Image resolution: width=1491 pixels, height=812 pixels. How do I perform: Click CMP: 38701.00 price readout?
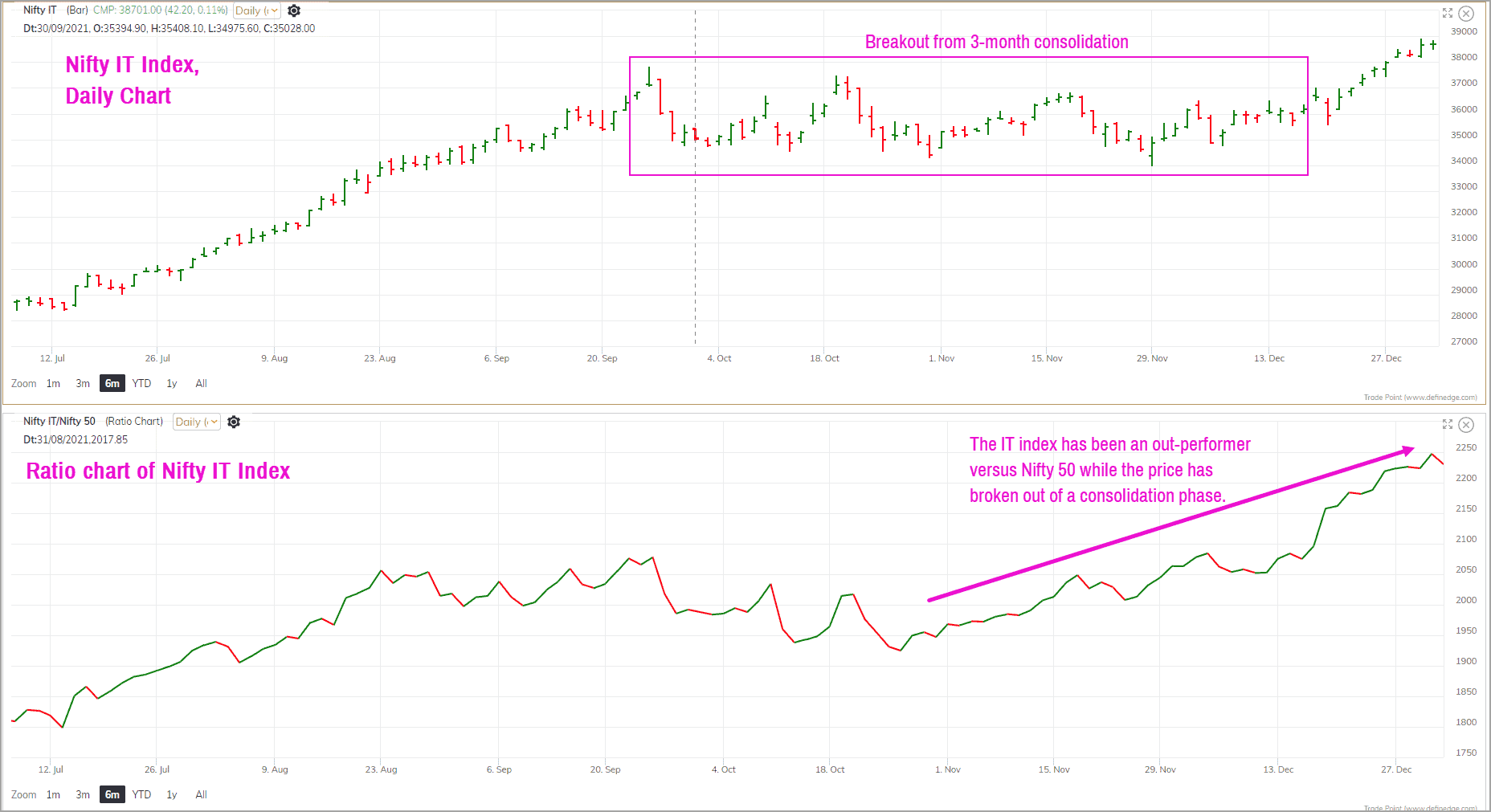click(x=161, y=10)
